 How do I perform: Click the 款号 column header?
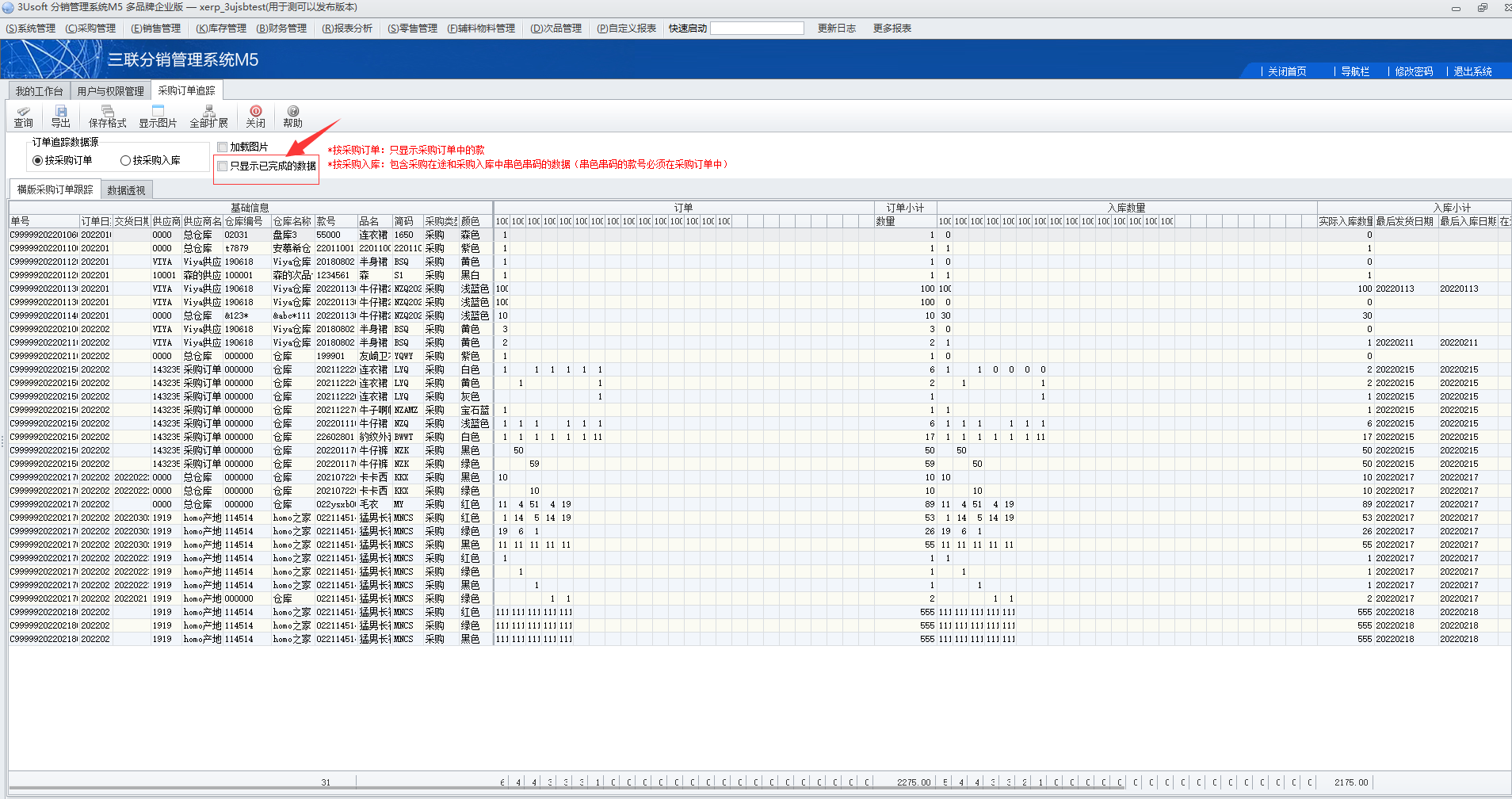click(x=336, y=221)
